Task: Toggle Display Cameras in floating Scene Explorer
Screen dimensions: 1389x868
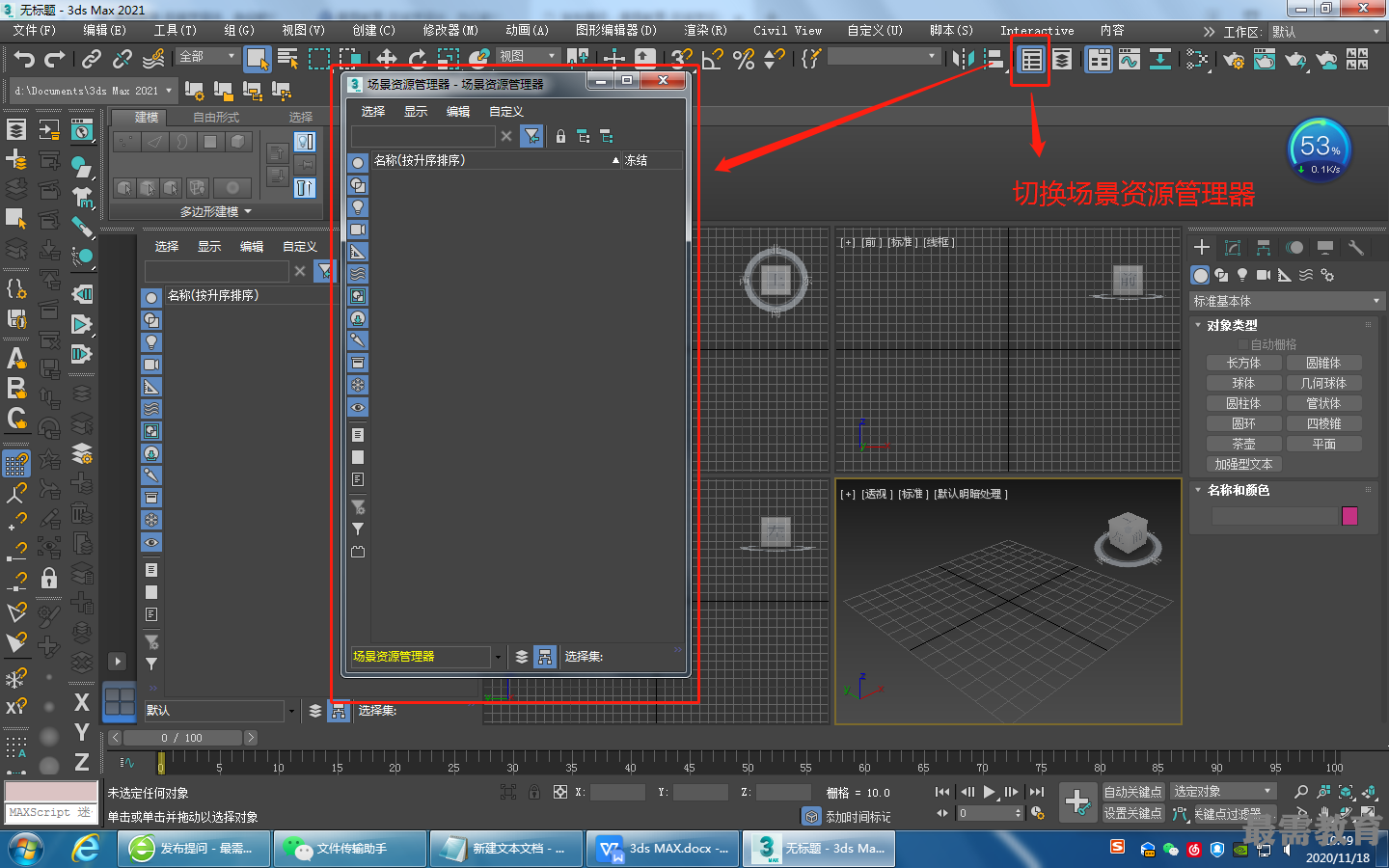Action: pos(358,230)
